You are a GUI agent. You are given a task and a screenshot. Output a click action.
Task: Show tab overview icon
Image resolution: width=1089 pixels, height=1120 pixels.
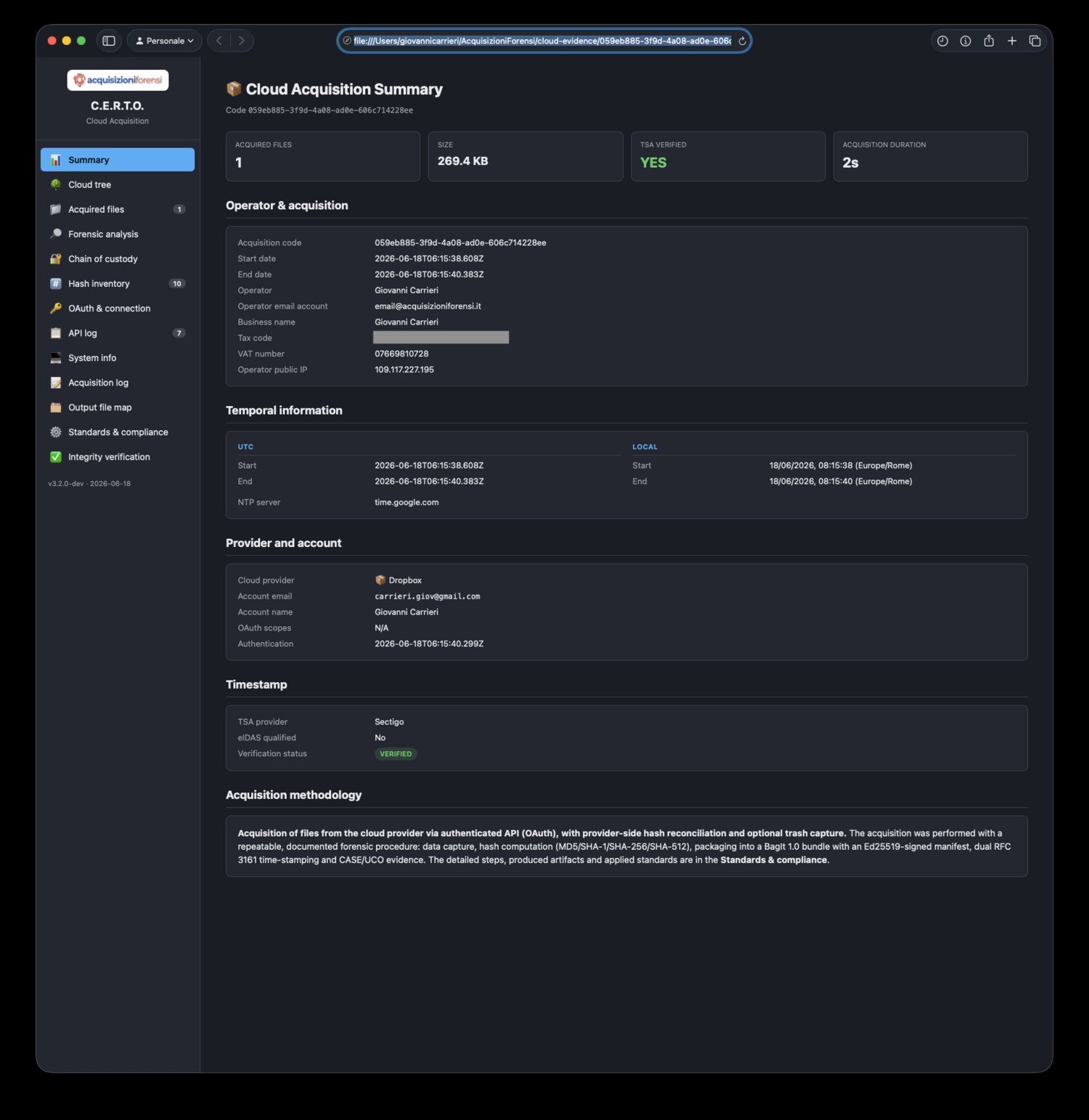[x=1035, y=41]
